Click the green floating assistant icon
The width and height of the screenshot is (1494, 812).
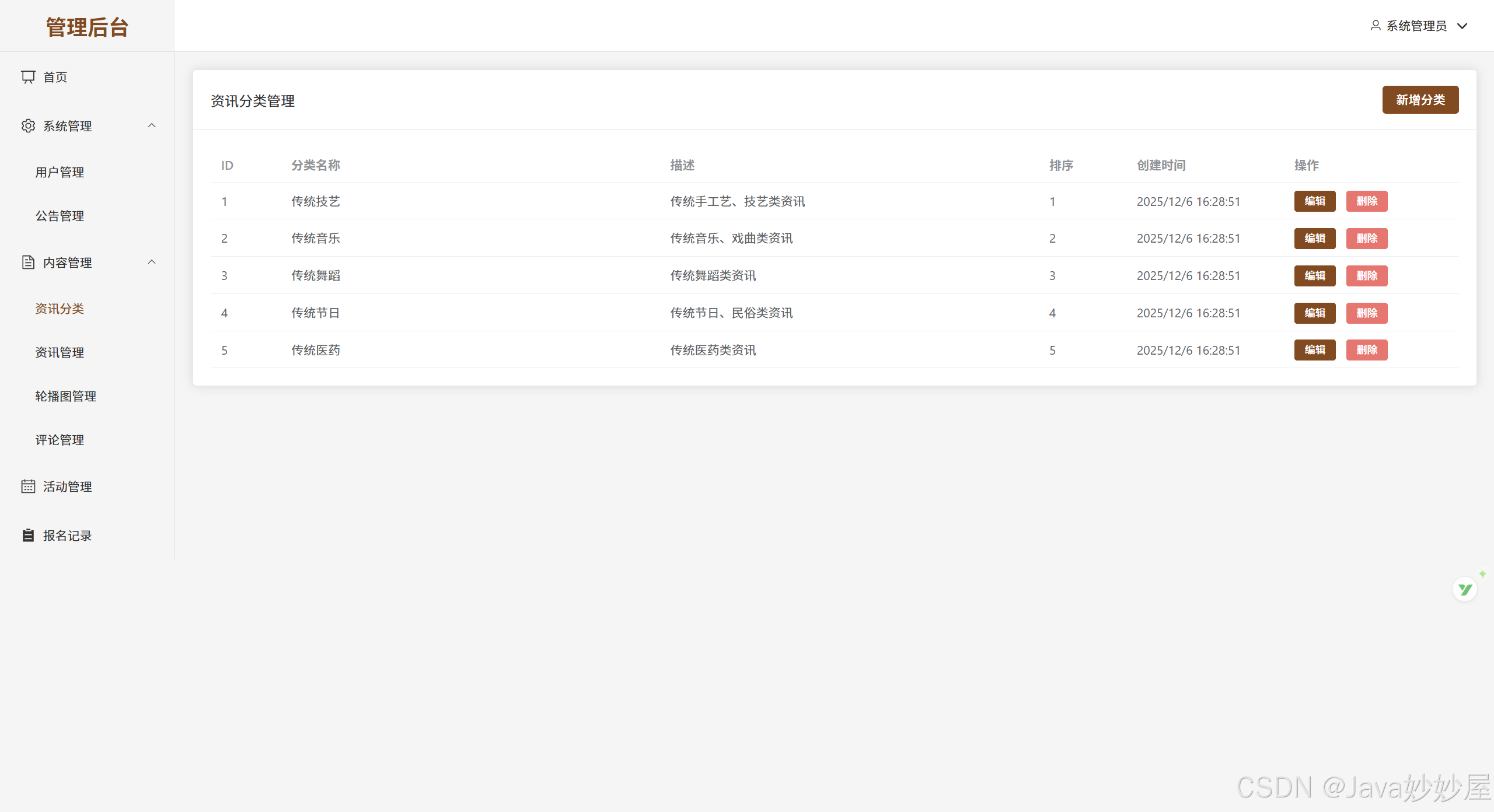click(1465, 589)
